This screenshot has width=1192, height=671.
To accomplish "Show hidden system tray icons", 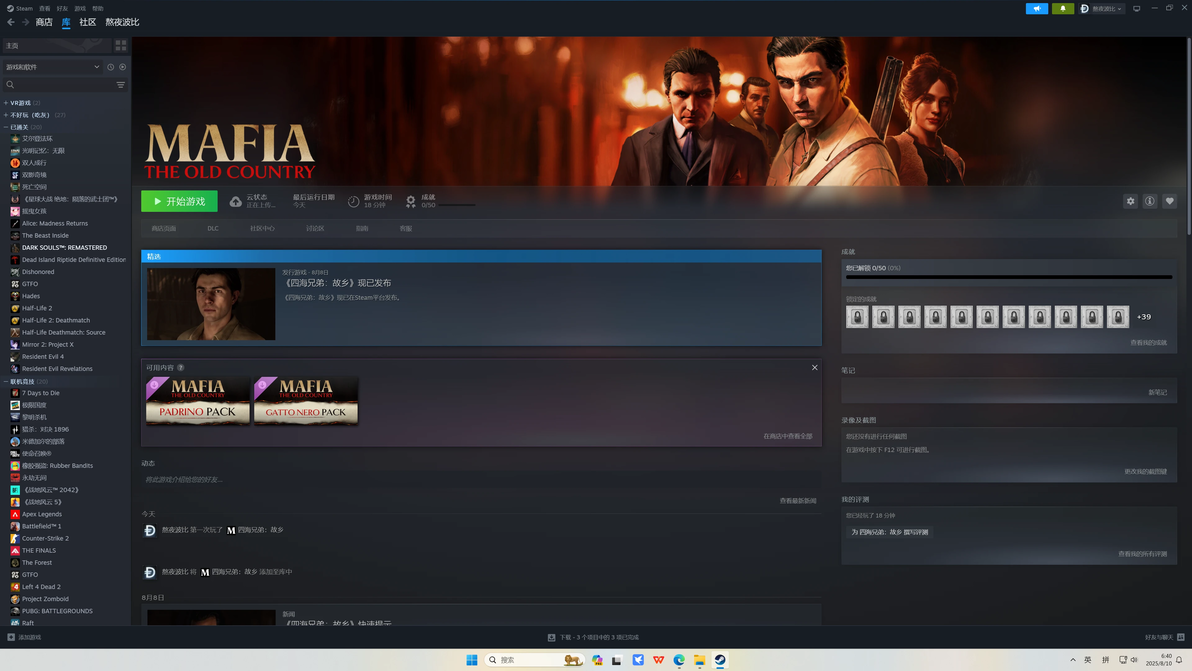I will point(1073,660).
